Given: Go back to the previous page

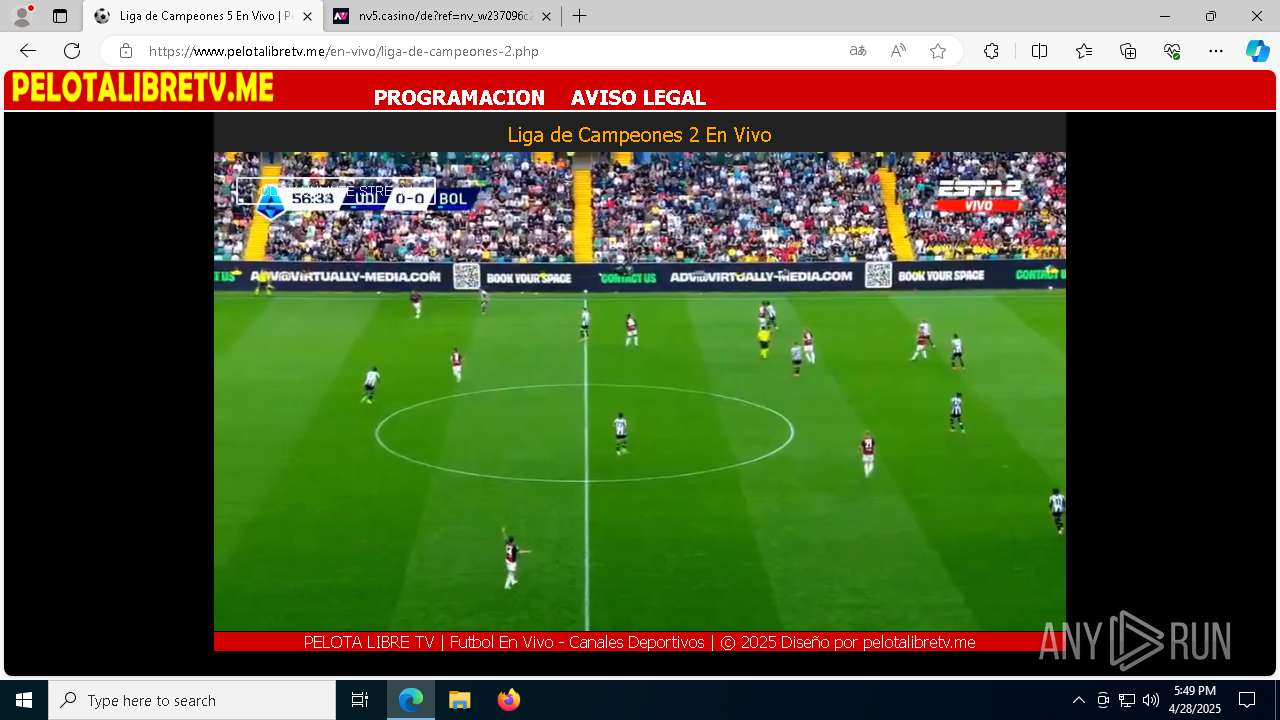Looking at the screenshot, I should point(28,51).
